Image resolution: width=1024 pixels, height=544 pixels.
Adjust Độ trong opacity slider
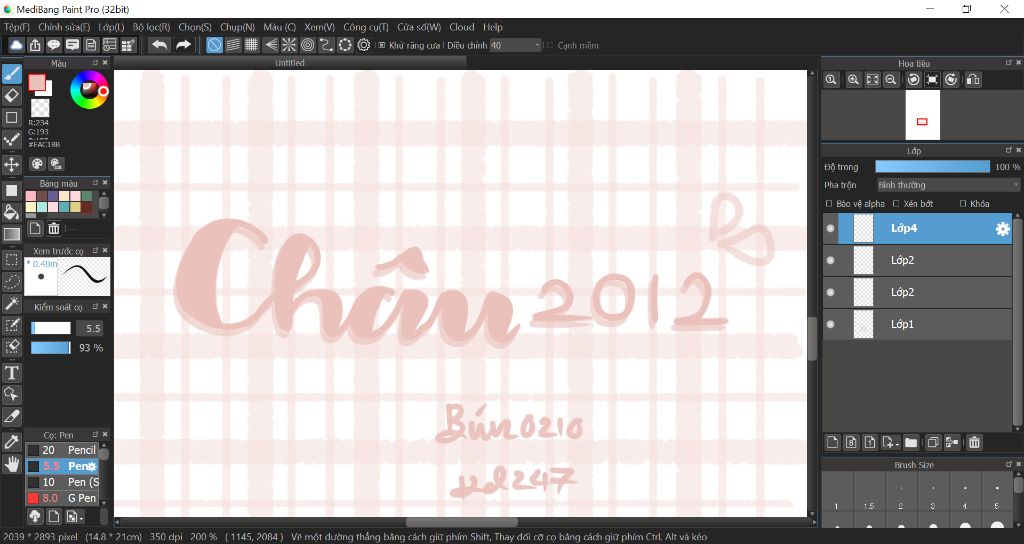933,167
